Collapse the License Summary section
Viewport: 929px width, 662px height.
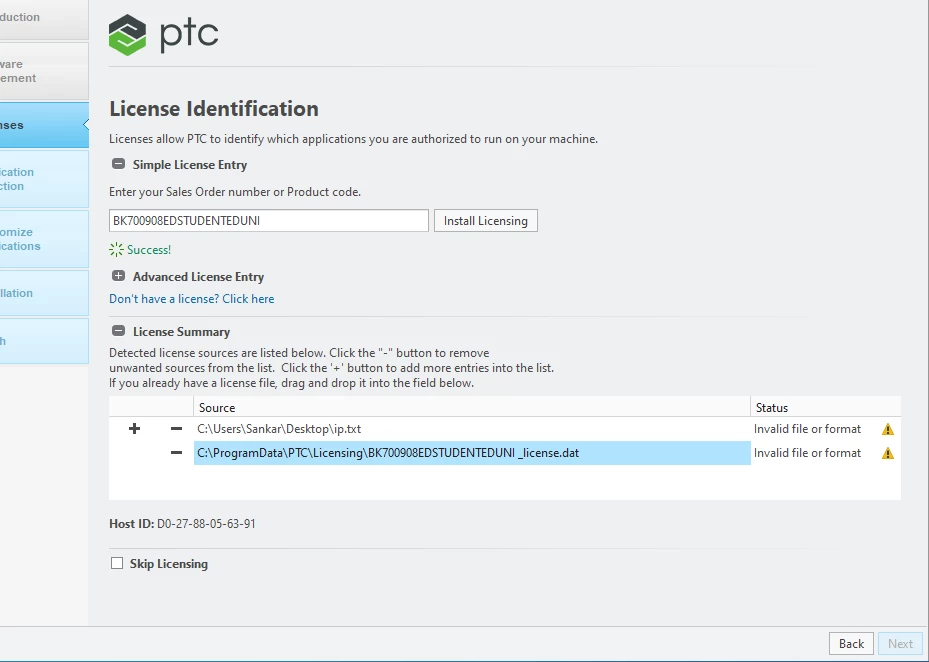point(118,331)
